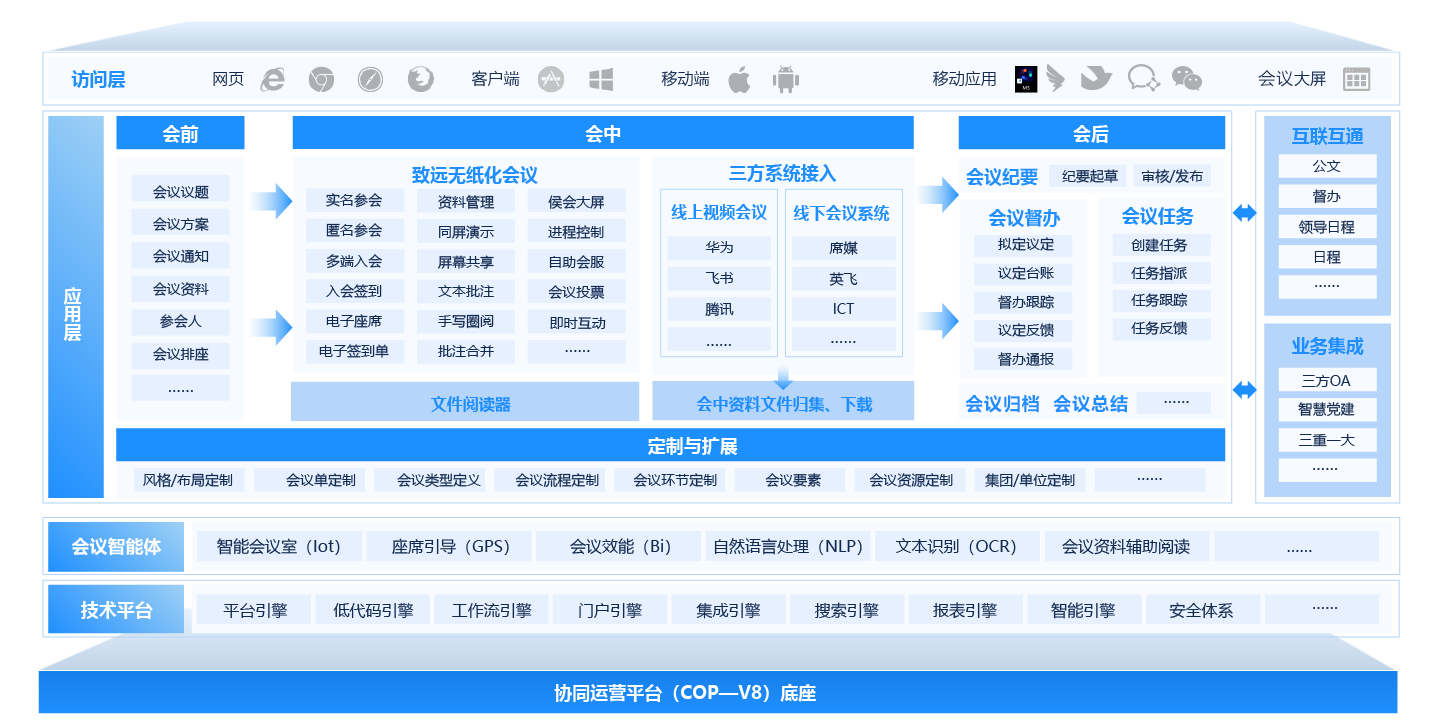The height and width of the screenshot is (720, 1440).
Task: Click the 侯会大屏 item
Action: tap(577, 201)
